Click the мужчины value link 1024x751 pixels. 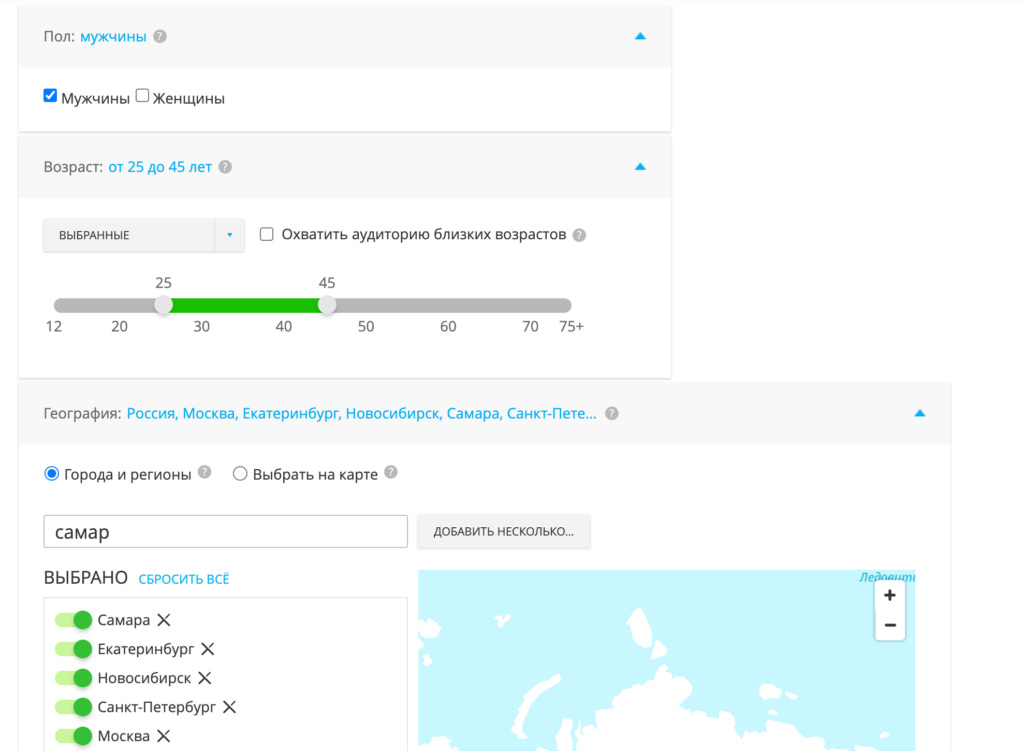(x=113, y=37)
